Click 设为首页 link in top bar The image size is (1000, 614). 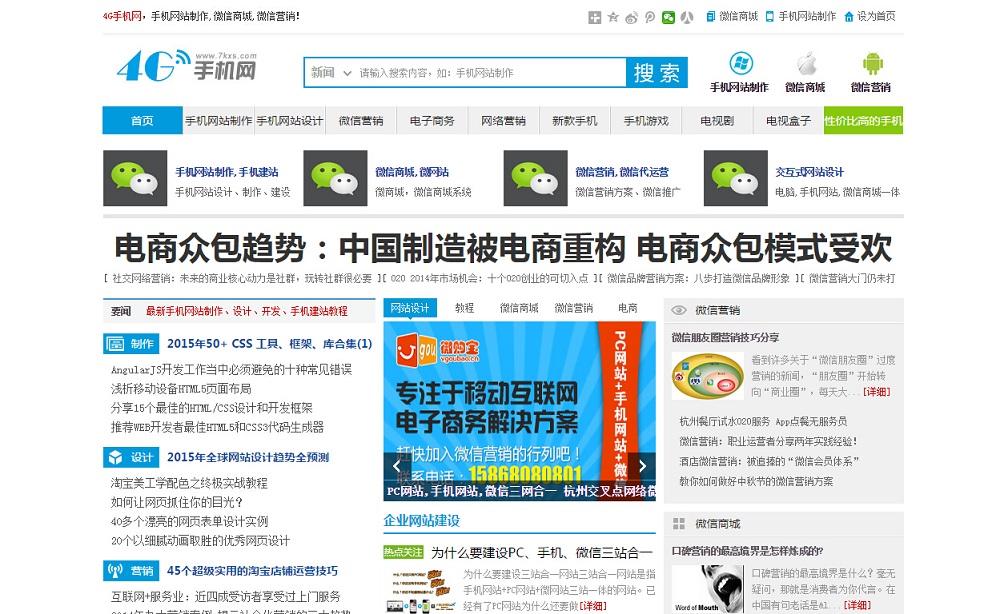pos(876,17)
